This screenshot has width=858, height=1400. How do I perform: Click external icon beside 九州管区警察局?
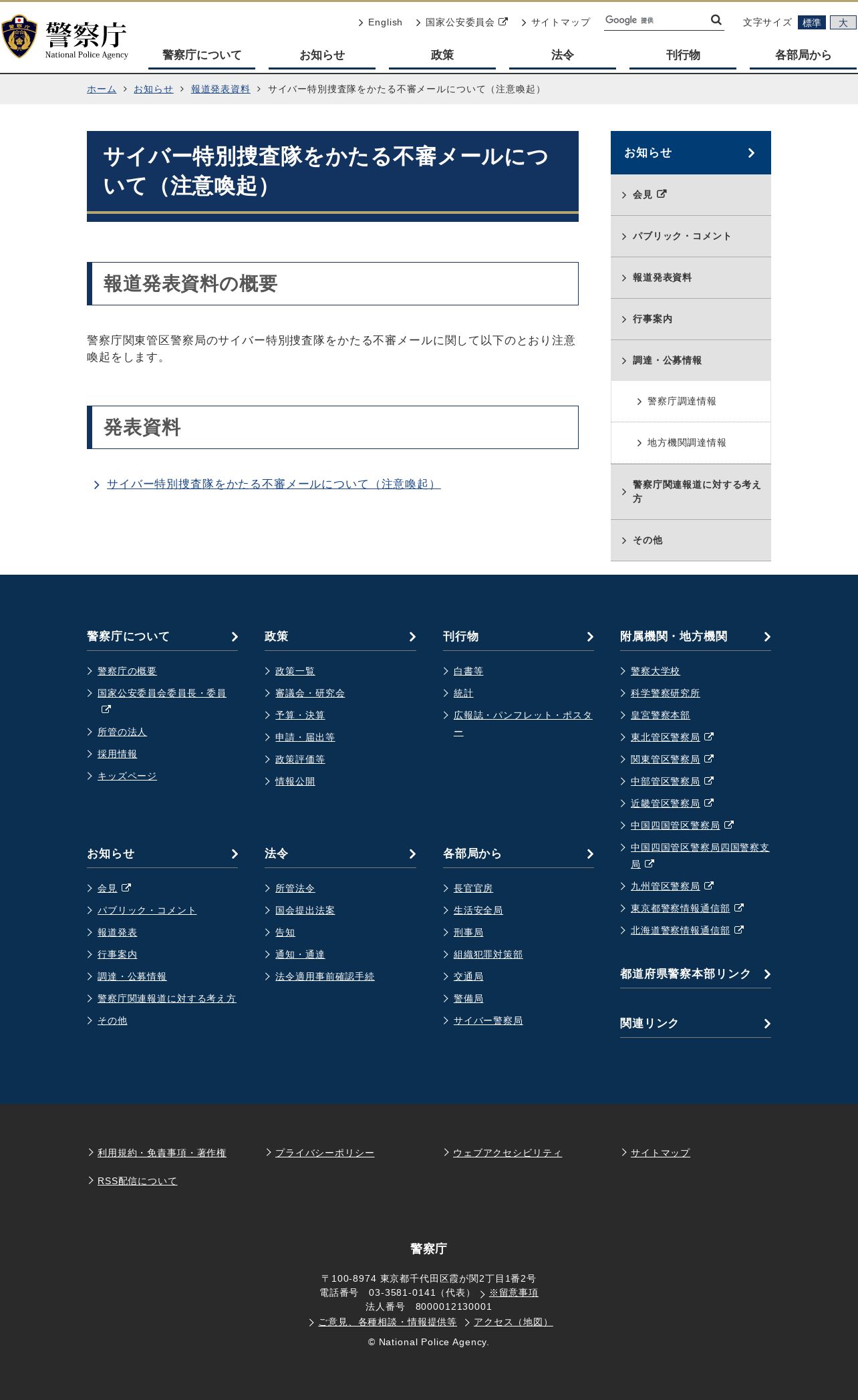(x=709, y=885)
